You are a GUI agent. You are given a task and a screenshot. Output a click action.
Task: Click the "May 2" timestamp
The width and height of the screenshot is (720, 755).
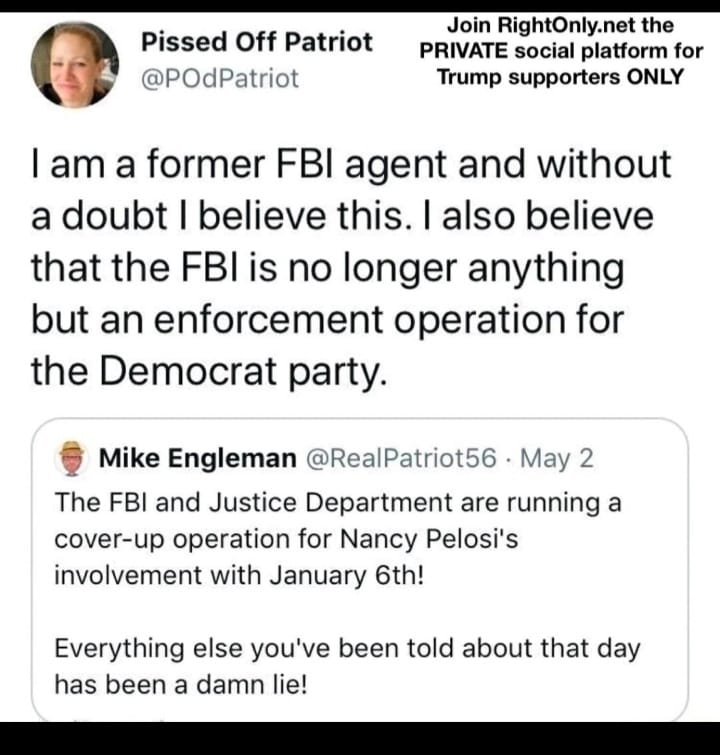tap(558, 458)
